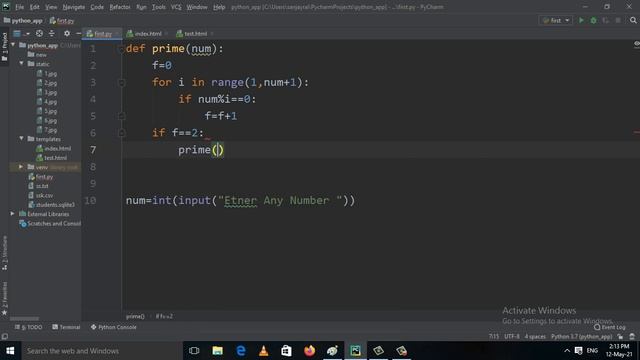This screenshot has height=360, width=640.
Task: Click the Windows taskbar search box
Action: 101,351
